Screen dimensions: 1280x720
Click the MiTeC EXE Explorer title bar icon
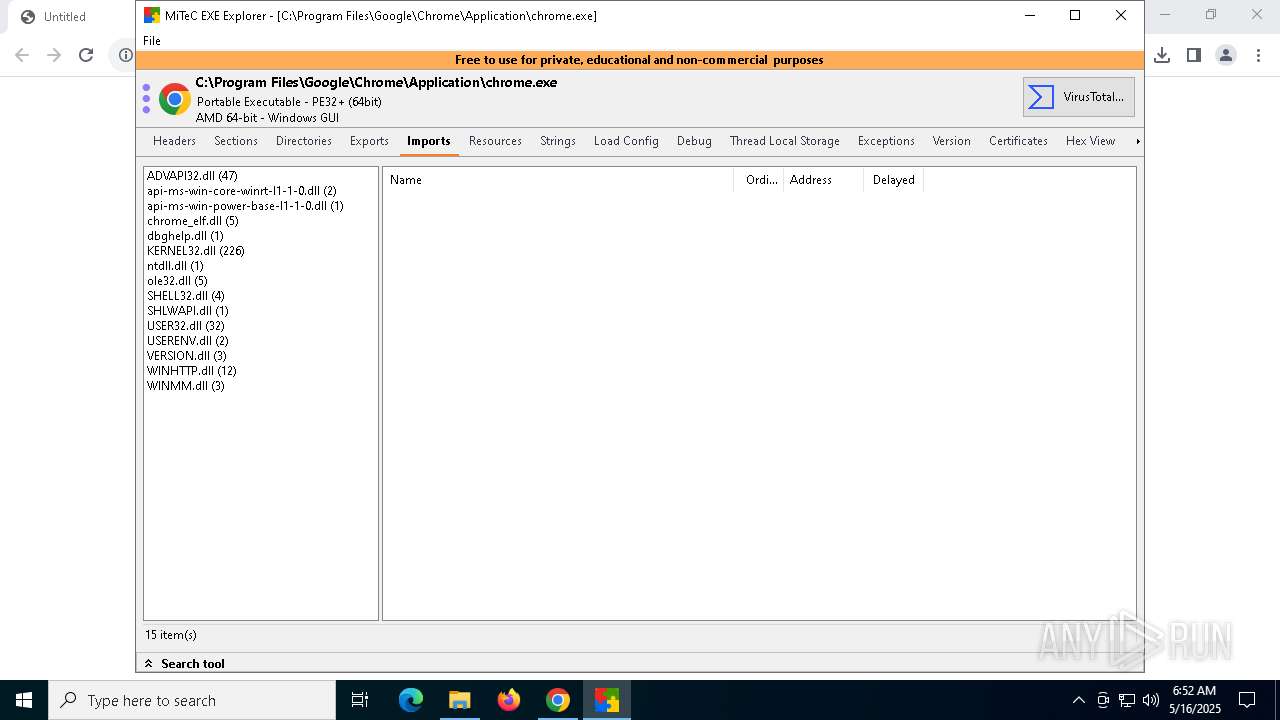pyautogui.click(x=151, y=16)
